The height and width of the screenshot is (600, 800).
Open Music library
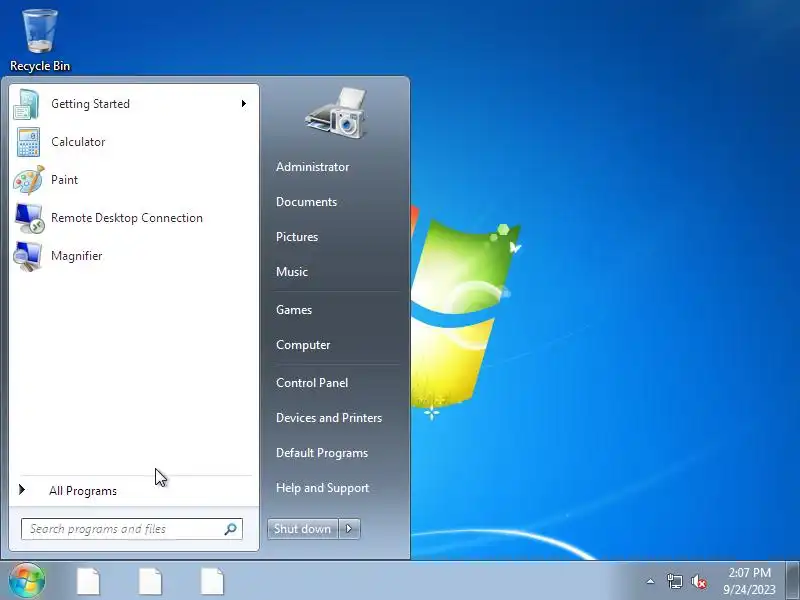291,272
